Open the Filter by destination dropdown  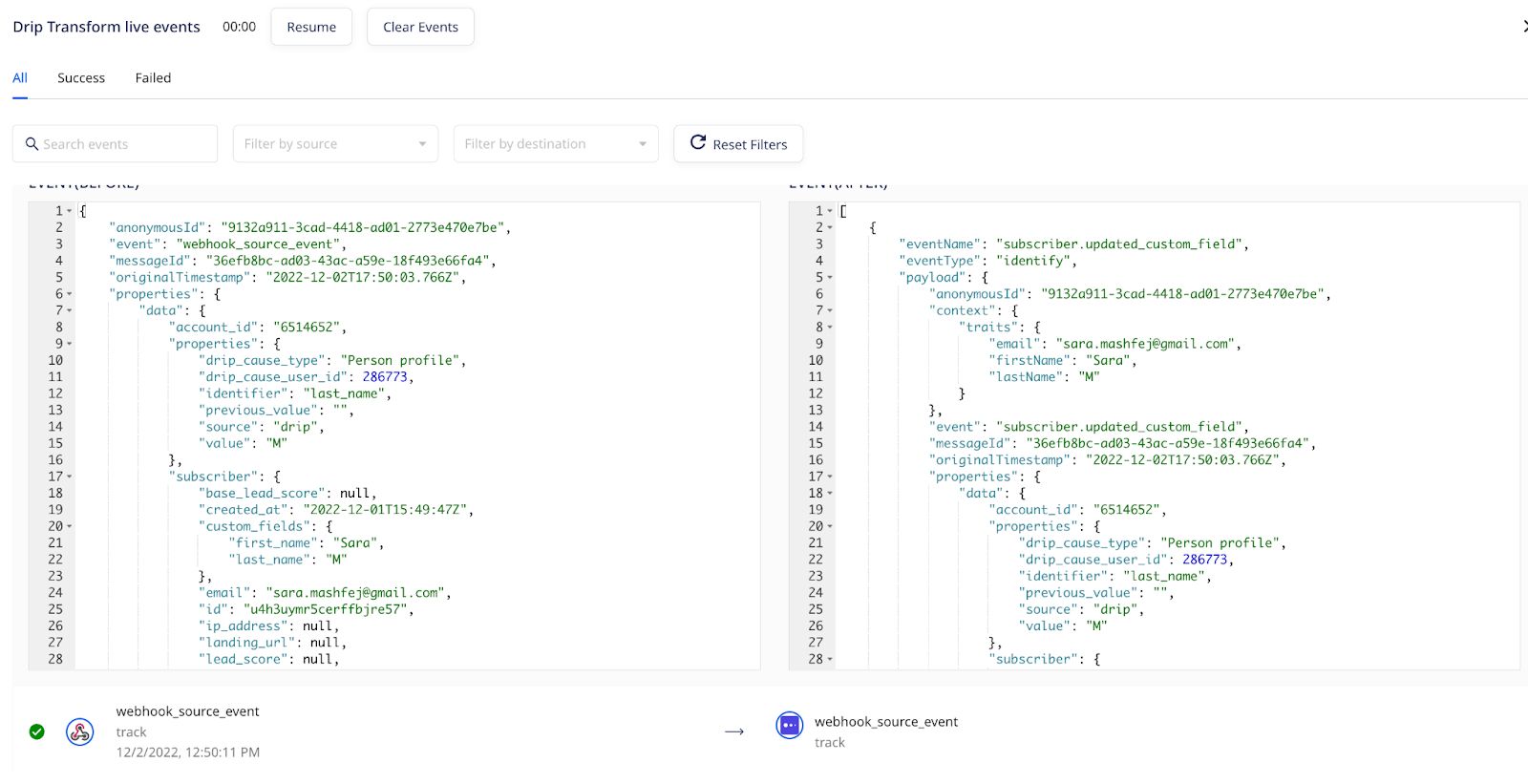(556, 144)
